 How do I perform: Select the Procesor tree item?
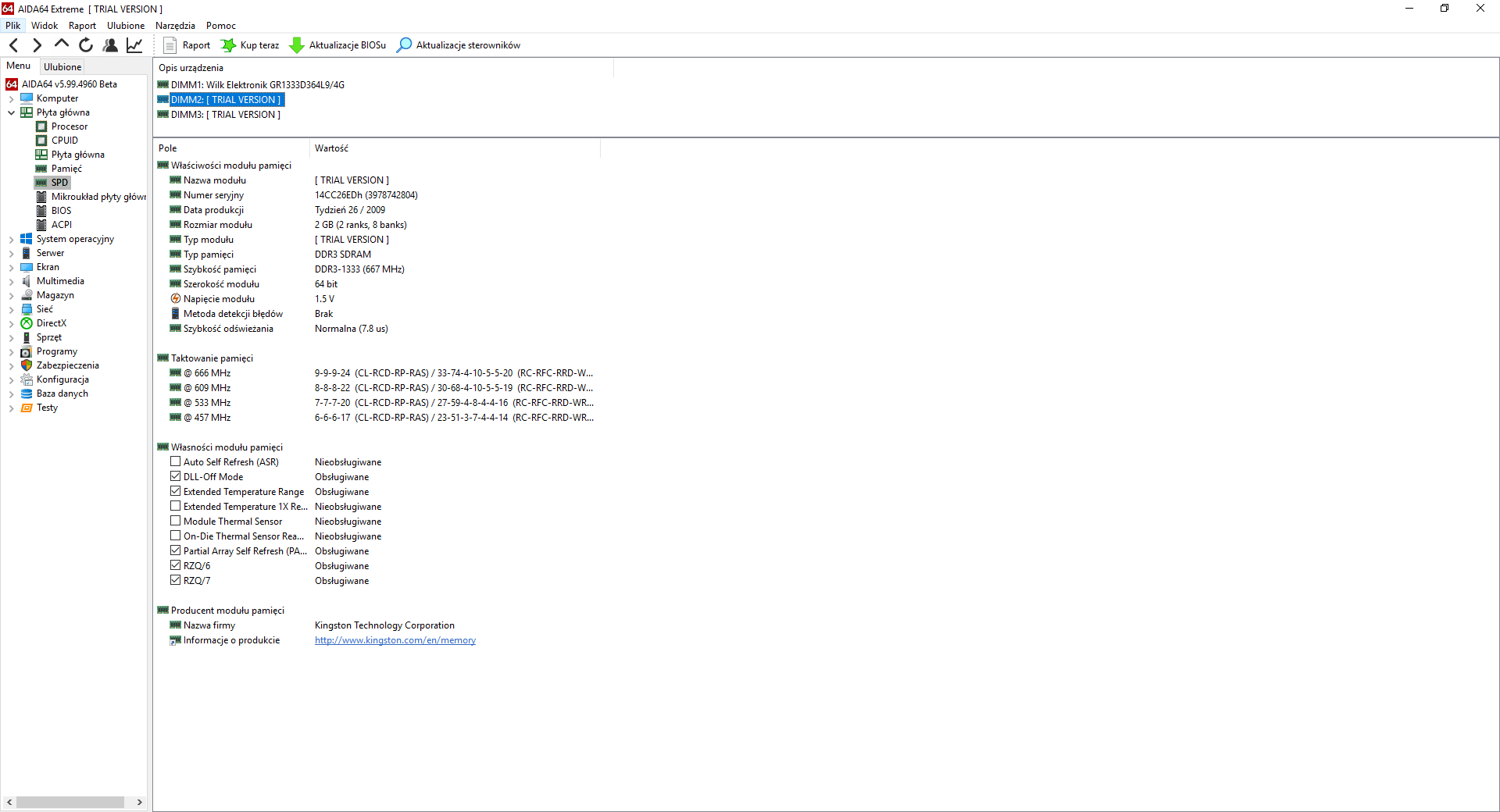(x=69, y=126)
